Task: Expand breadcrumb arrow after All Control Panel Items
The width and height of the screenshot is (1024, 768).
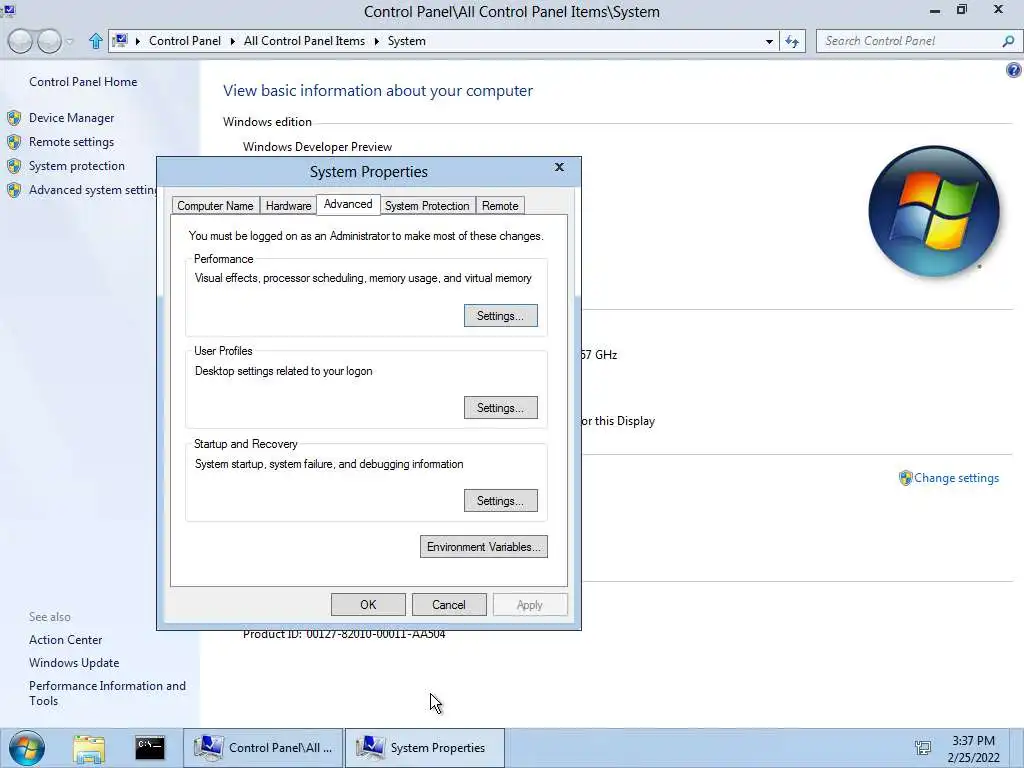Action: click(377, 41)
